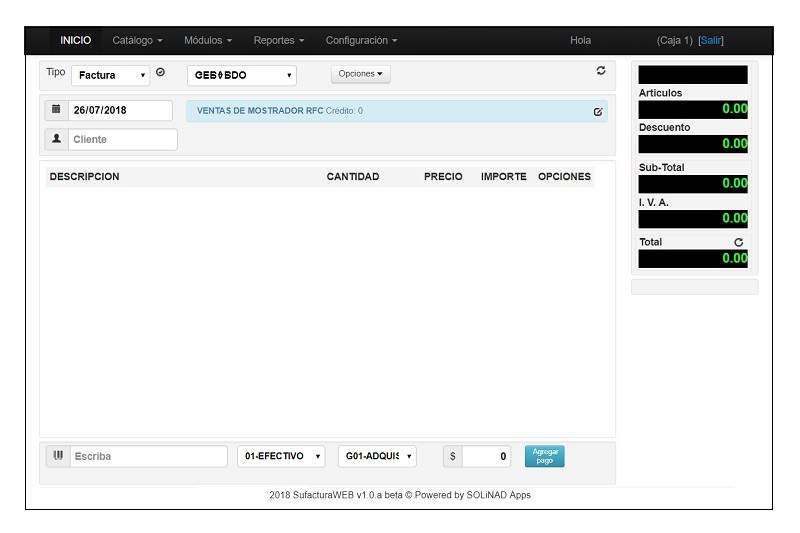Open the Reportes menu
Image resolution: width=800 pixels, height=533 pixels.
pos(279,40)
